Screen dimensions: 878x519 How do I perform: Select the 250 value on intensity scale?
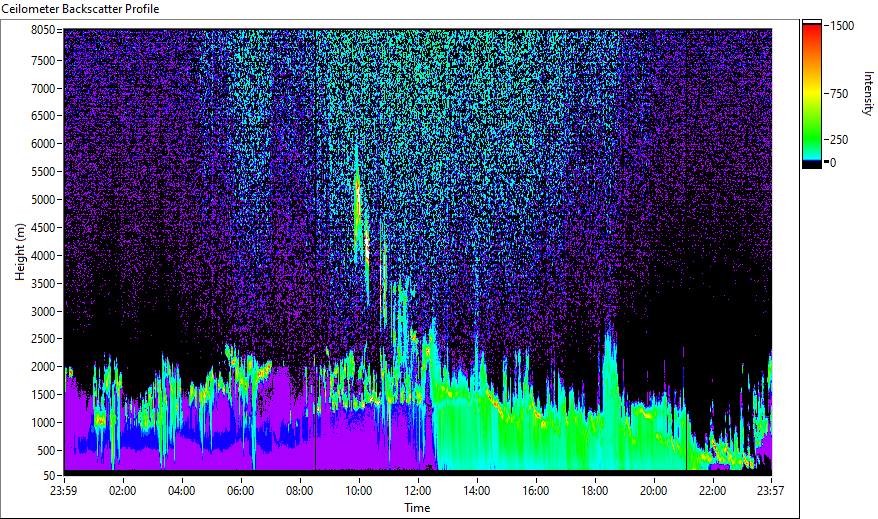click(839, 140)
